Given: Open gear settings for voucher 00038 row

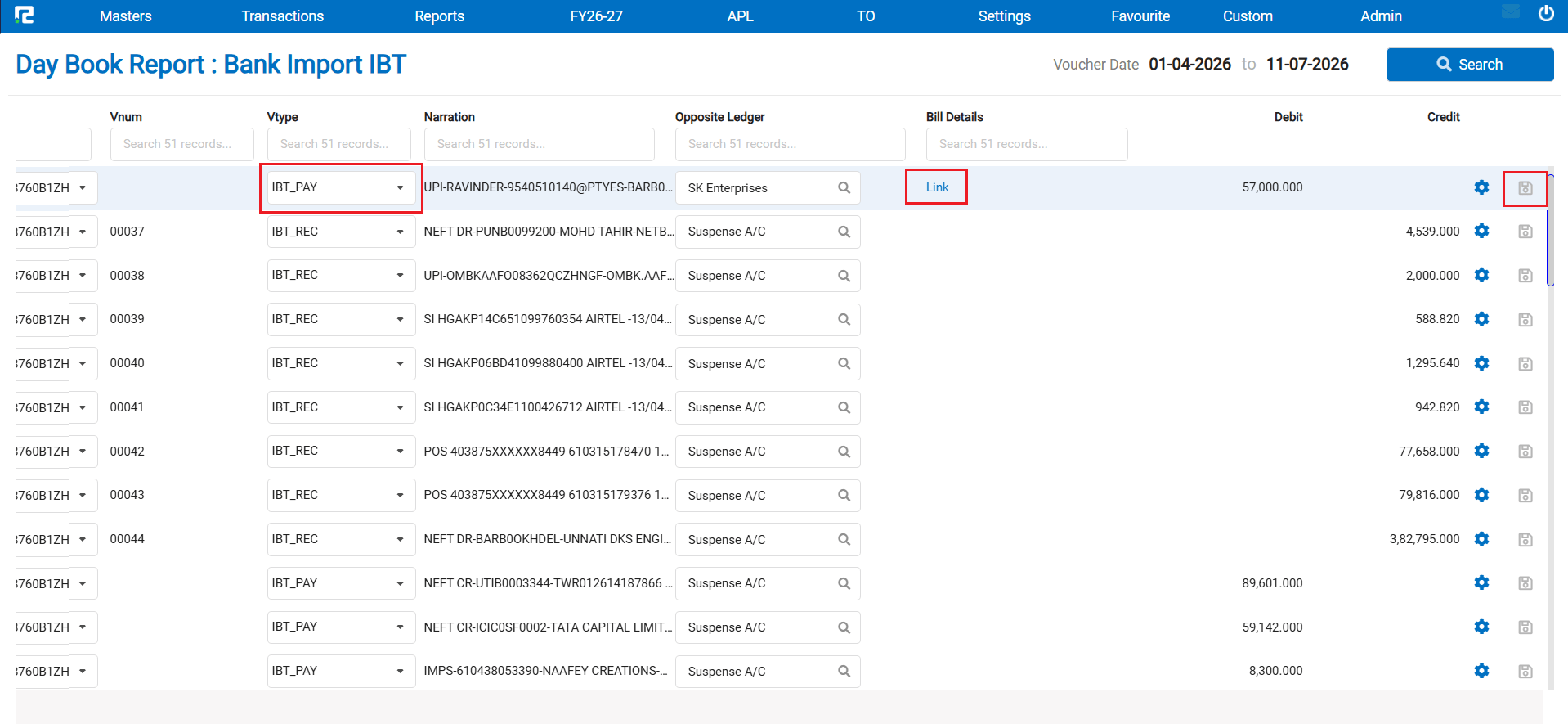Looking at the screenshot, I should 1481,275.
